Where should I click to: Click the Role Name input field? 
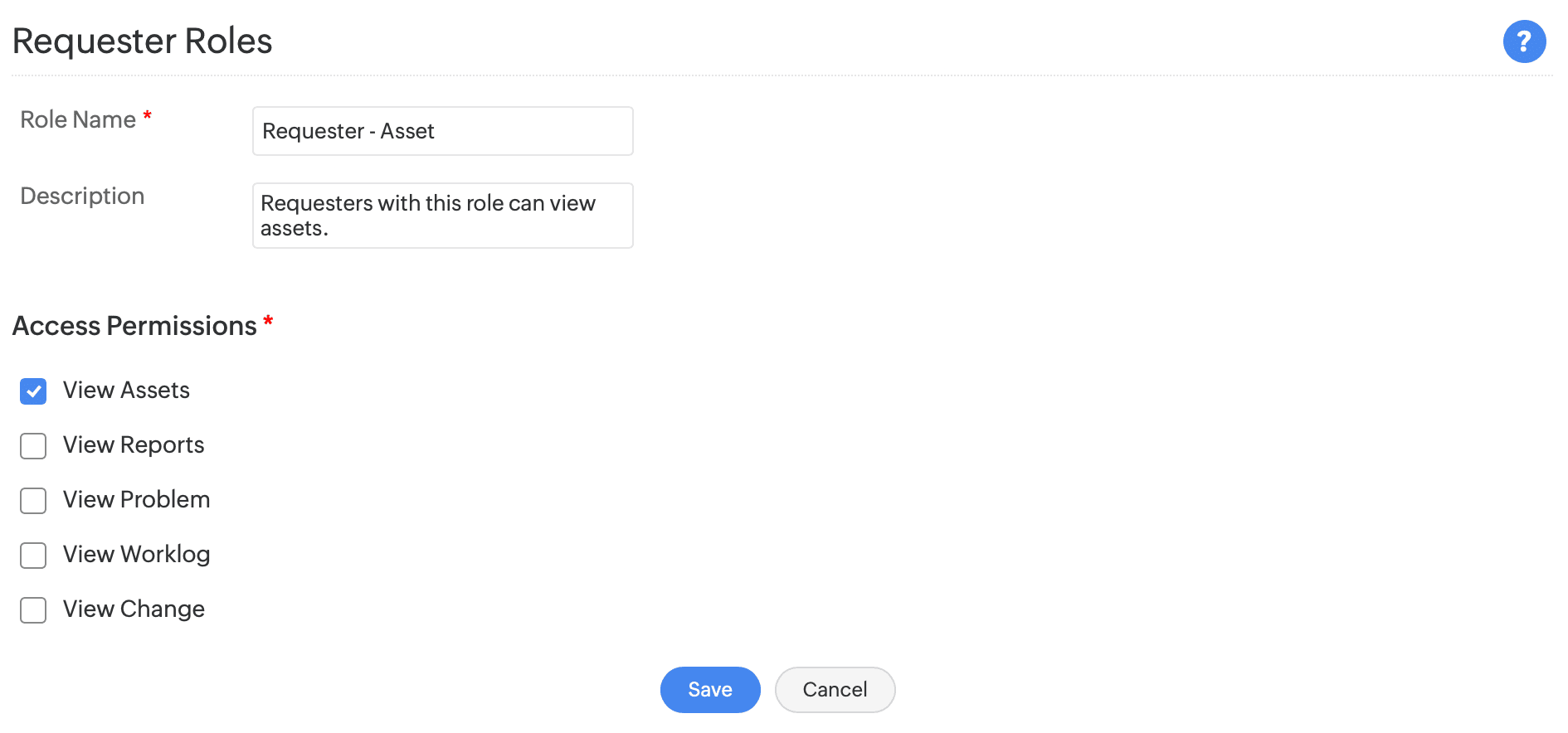coord(442,131)
